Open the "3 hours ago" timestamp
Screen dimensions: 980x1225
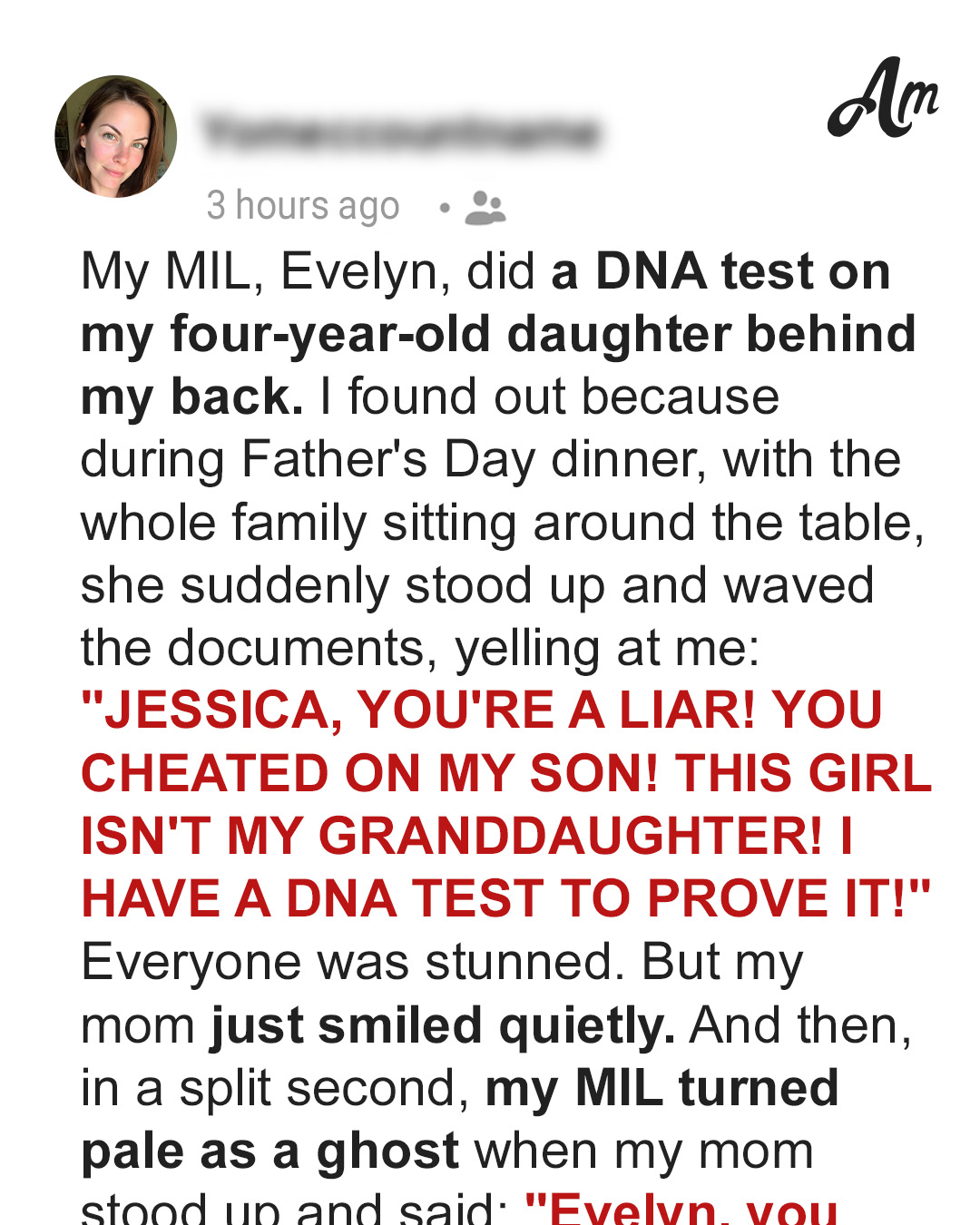[303, 206]
